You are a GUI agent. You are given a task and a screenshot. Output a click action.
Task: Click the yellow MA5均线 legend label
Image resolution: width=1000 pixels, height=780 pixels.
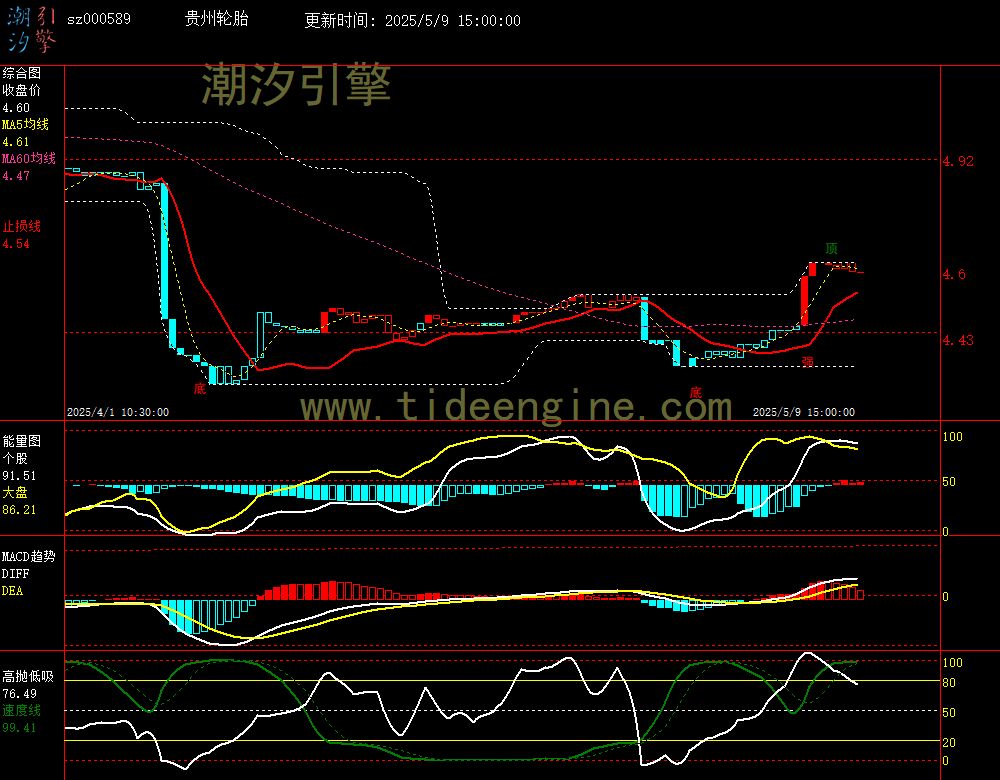pyautogui.click(x=26, y=124)
